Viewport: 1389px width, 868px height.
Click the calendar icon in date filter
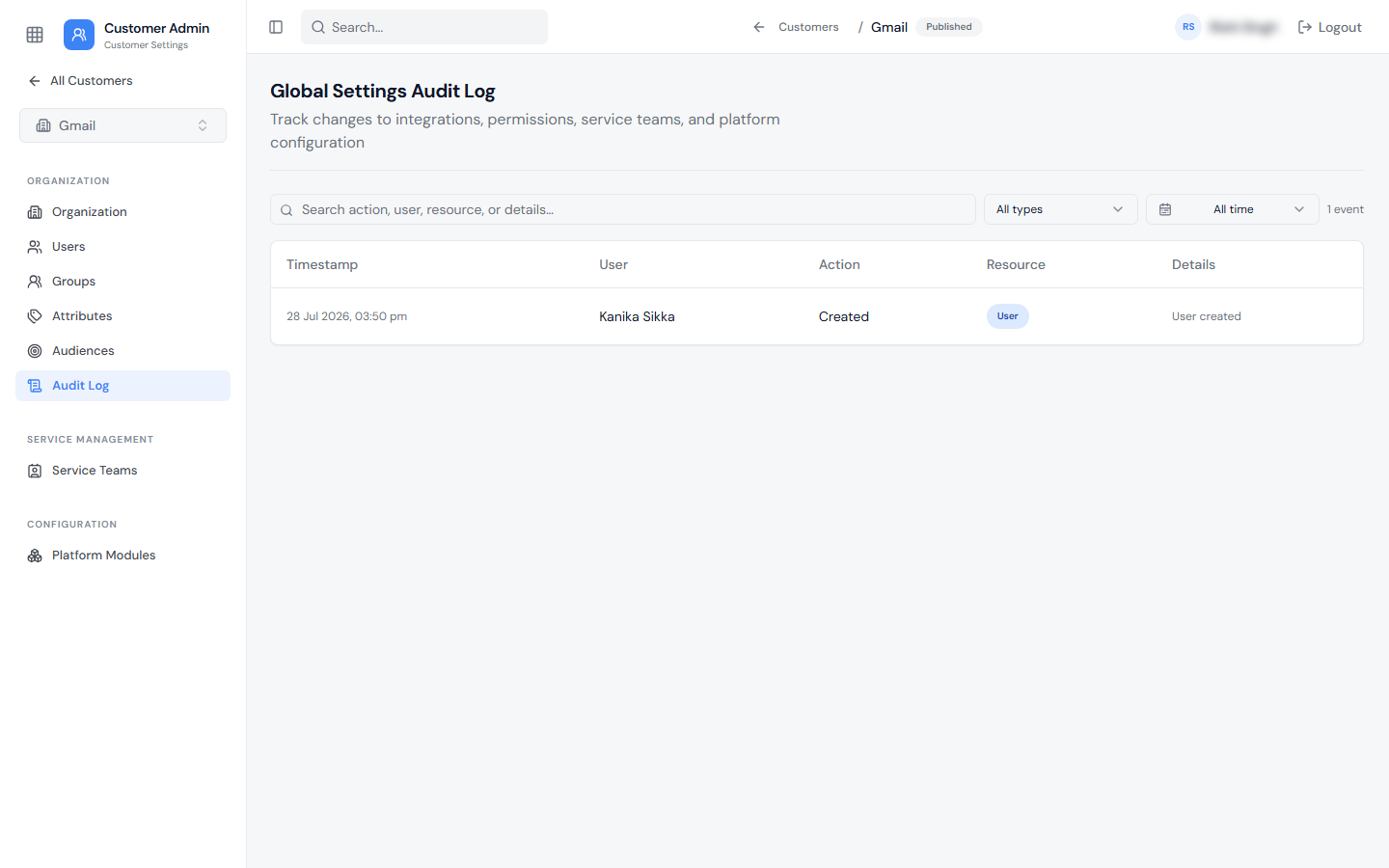tap(1165, 209)
